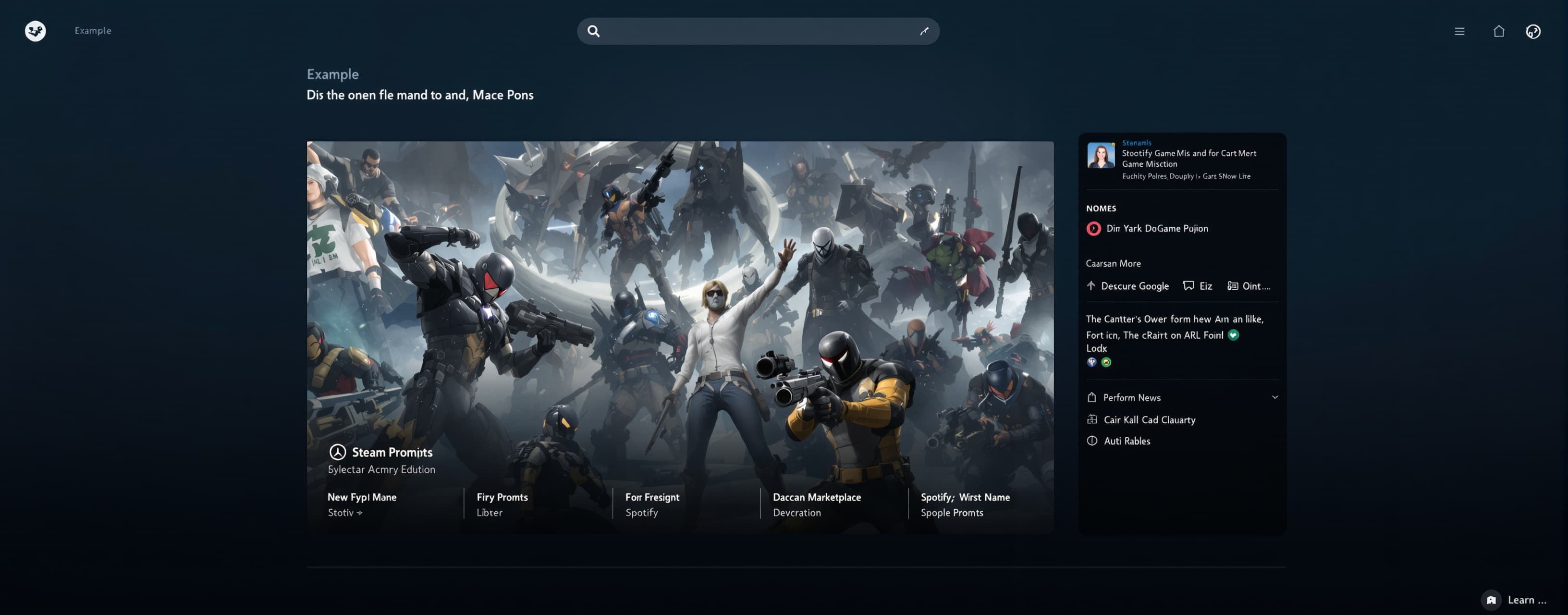
Task: Click the Example page heading
Action: [332, 74]
